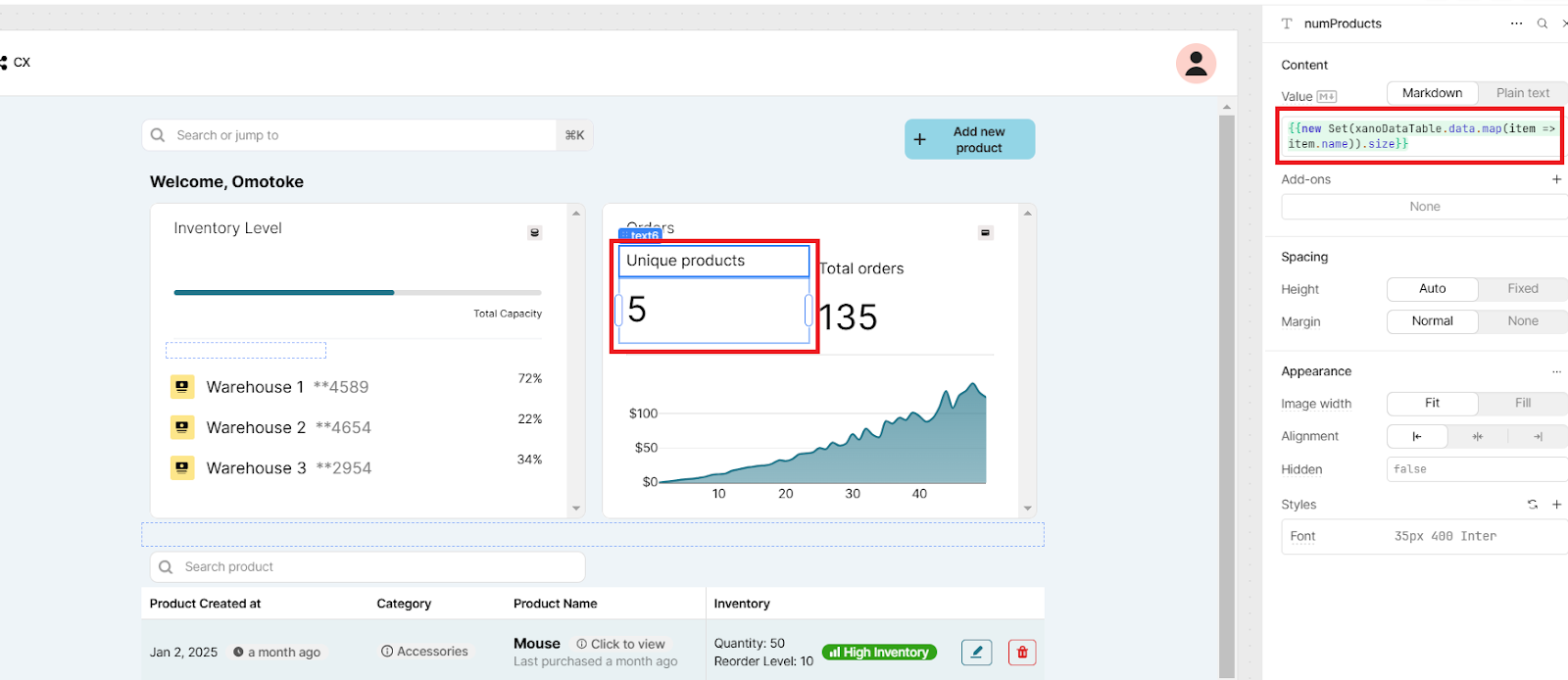Set Image width to Fit
Image resolution: width=1568 pixels, height=680 pixels.
[1432, 404]
